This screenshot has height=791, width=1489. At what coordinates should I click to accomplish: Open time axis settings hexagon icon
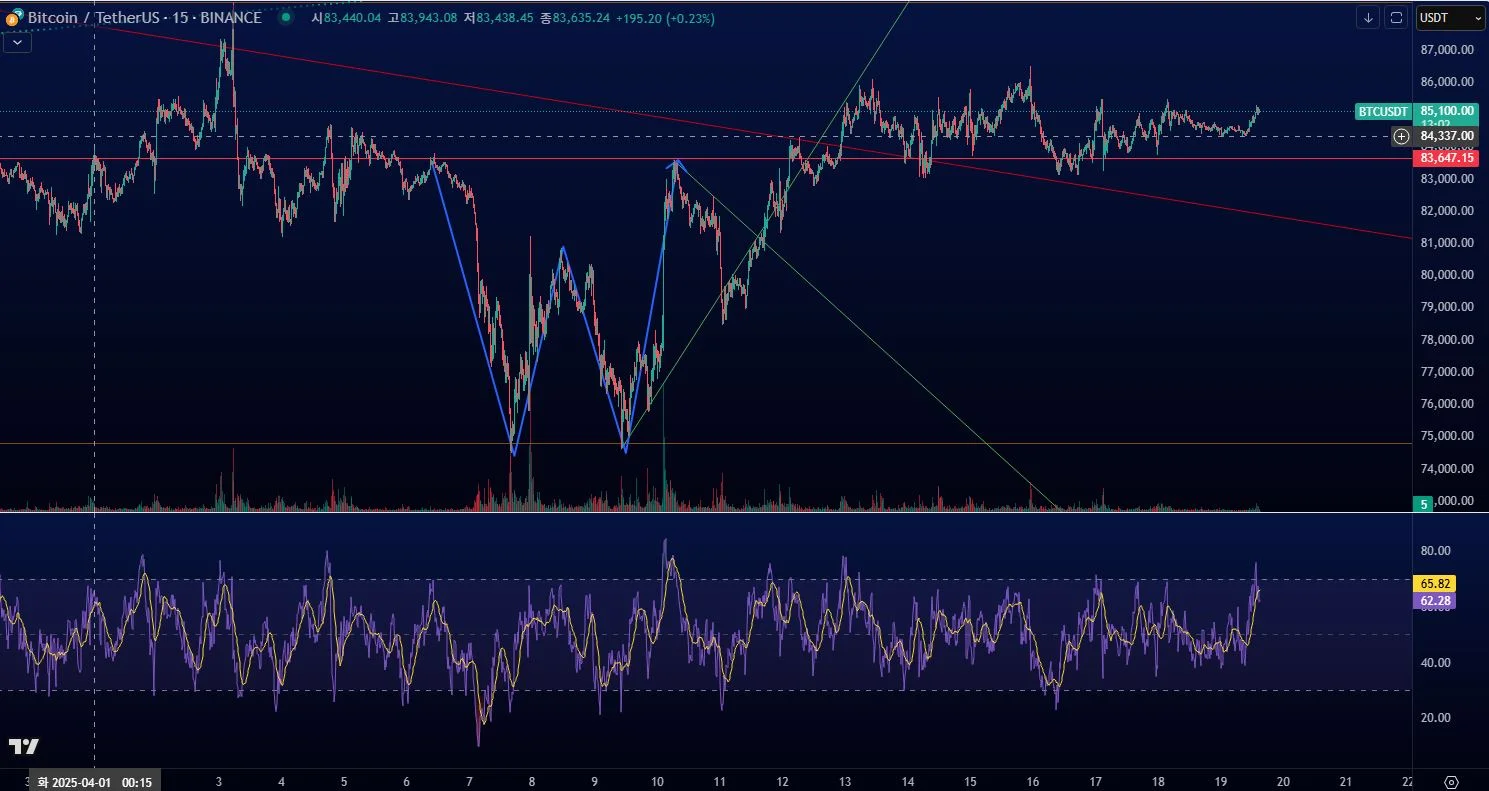pos(1452,781)
